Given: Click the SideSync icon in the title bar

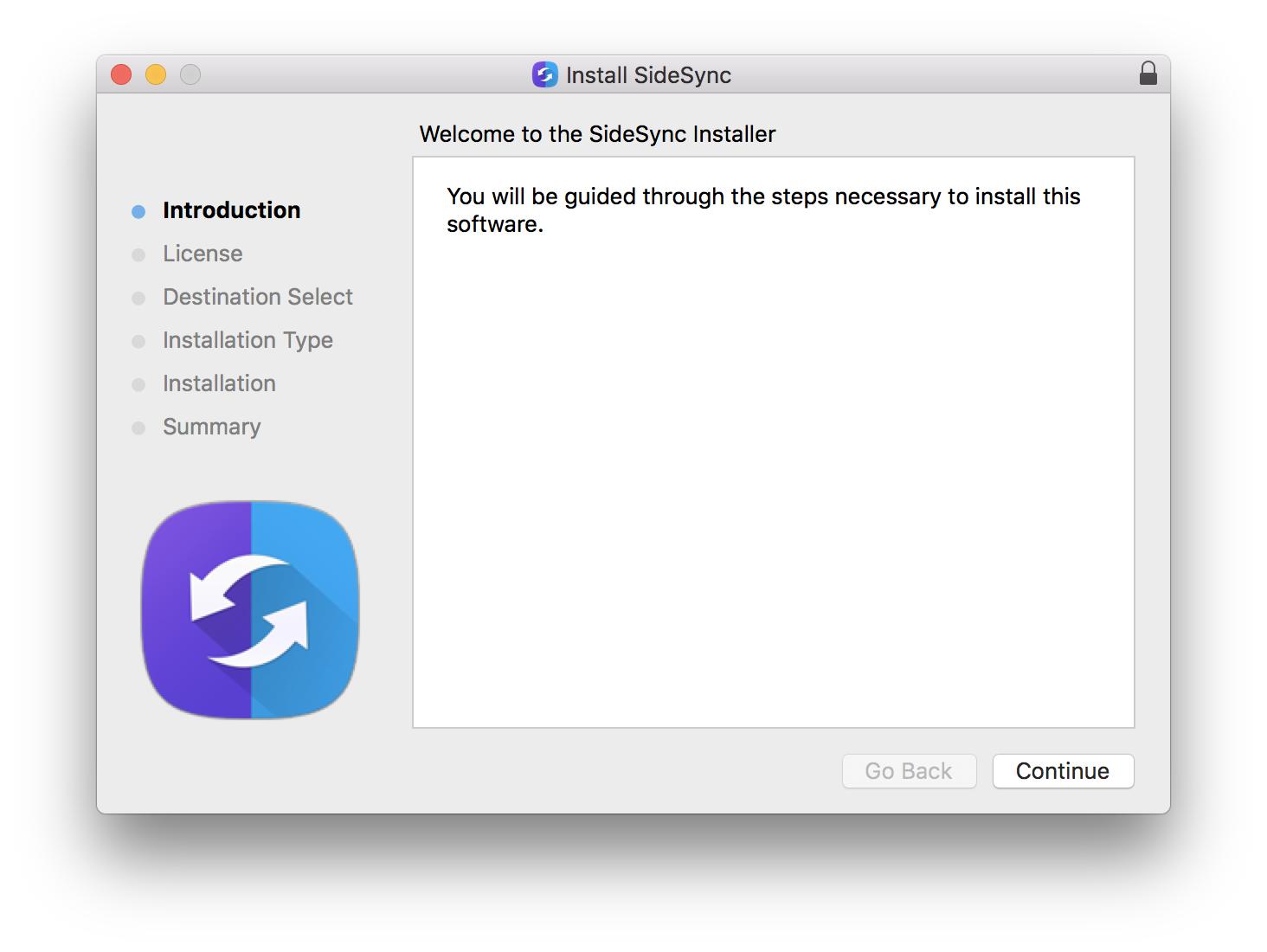Looking at the screenshot, I should pos(544,74).
